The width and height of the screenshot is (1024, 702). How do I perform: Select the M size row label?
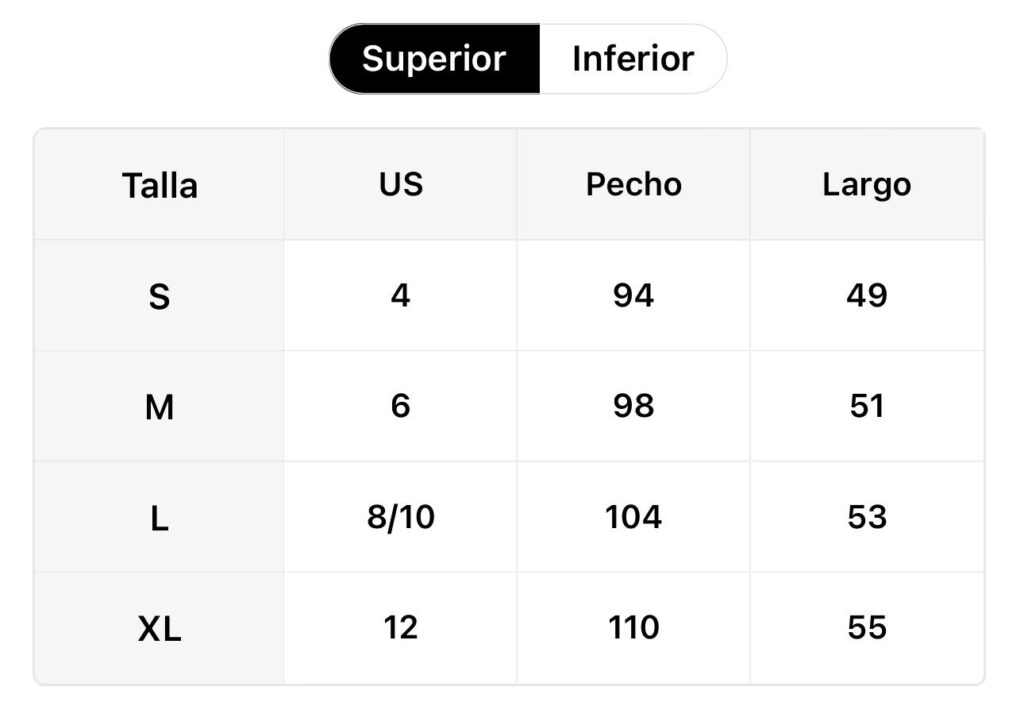click(x=159, y=406)
